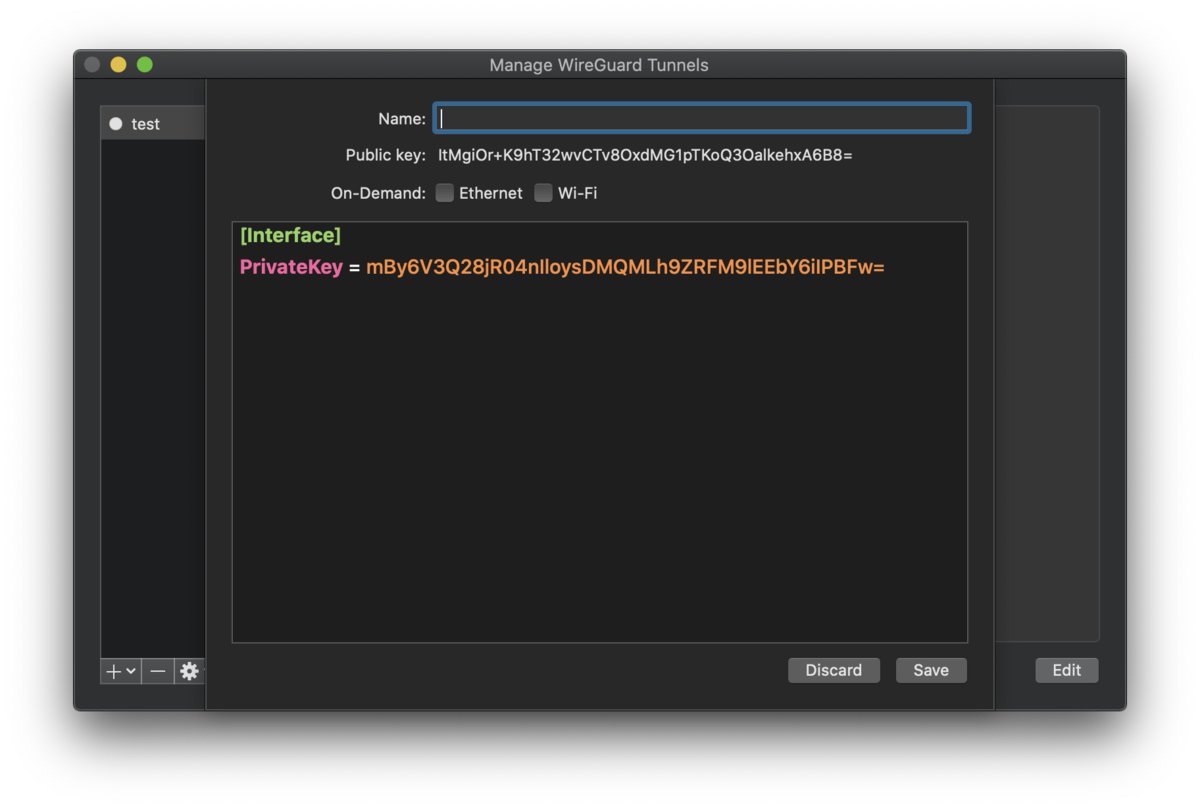Image resolution: width=1200 pixels, height=808 pixels.
Task: Click the Edit button
Action: coord(1067,670)
